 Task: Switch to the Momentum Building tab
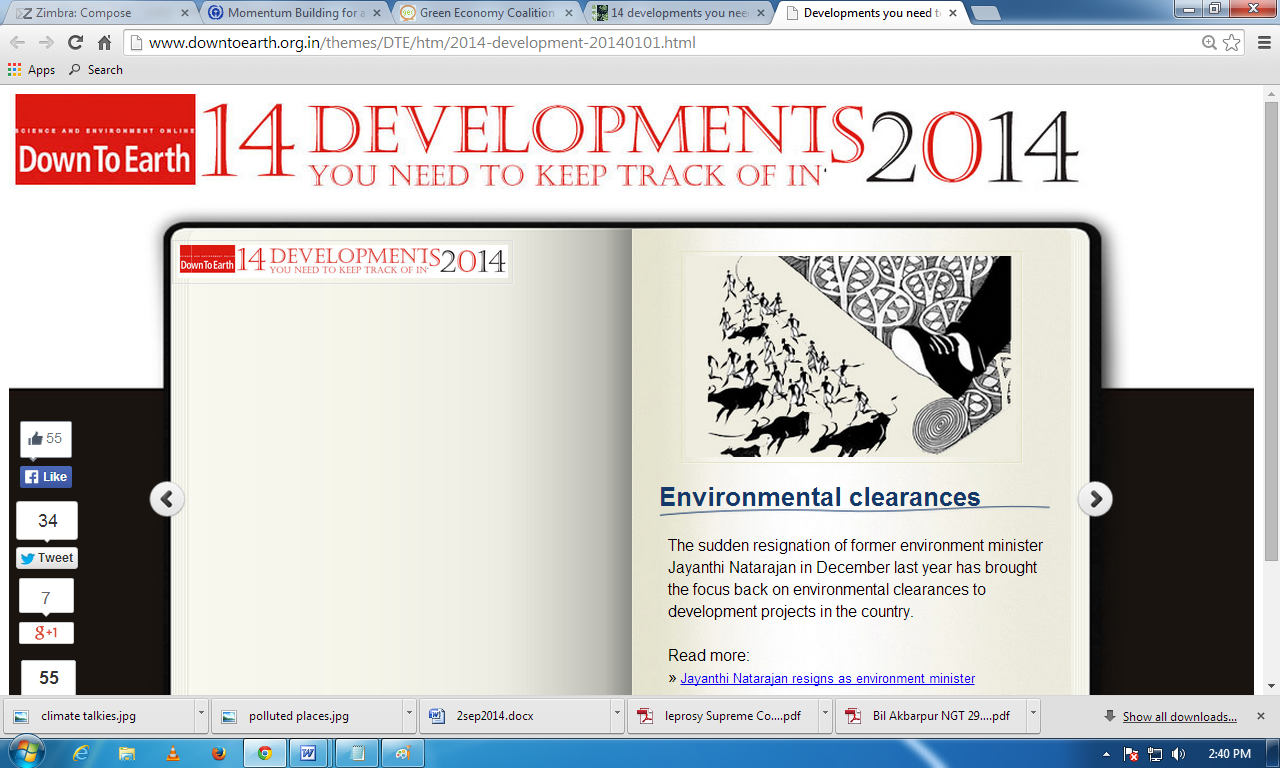pyautogui.click(x=292, y=13)
